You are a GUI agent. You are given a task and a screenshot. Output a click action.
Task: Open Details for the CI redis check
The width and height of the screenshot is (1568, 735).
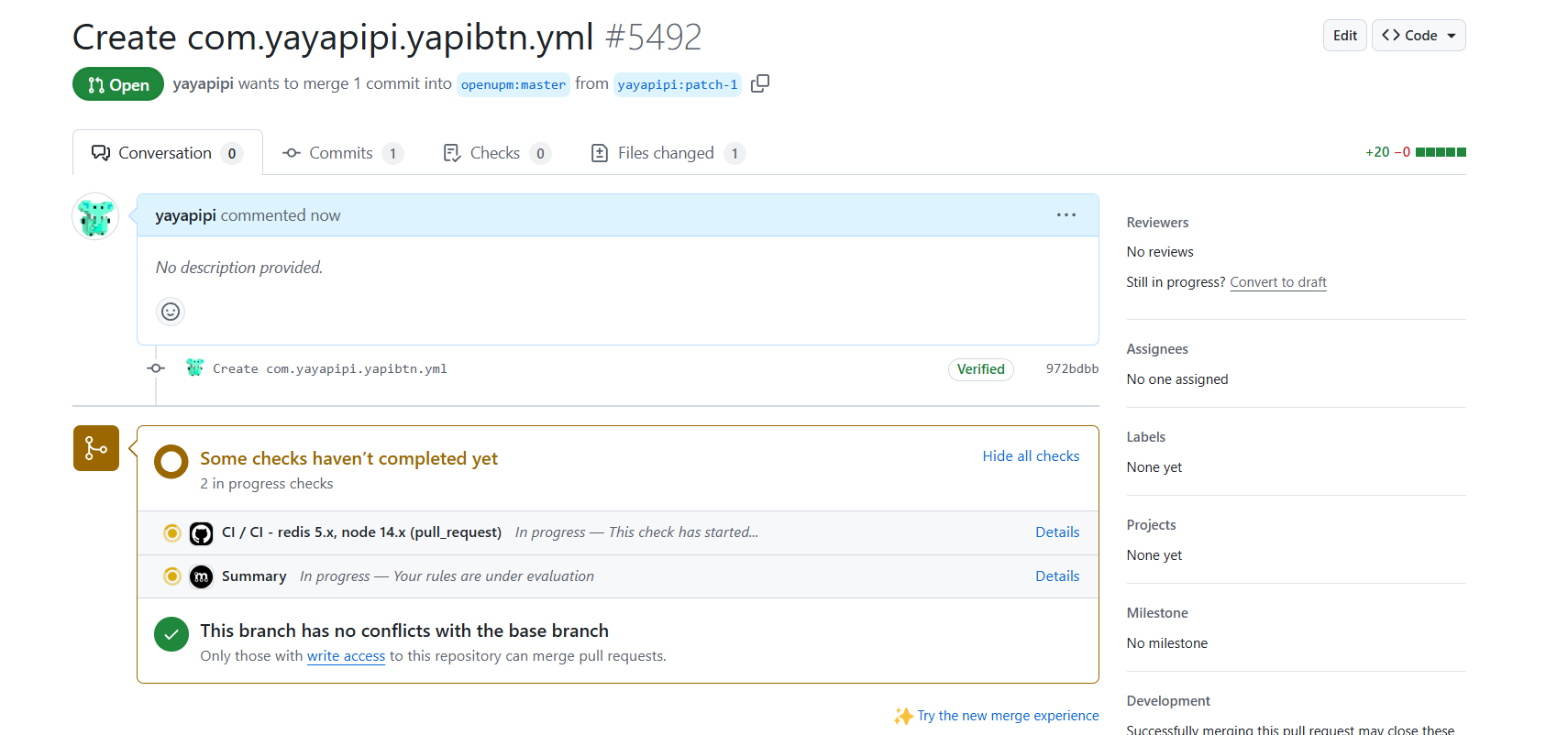tap(1056, 532)
